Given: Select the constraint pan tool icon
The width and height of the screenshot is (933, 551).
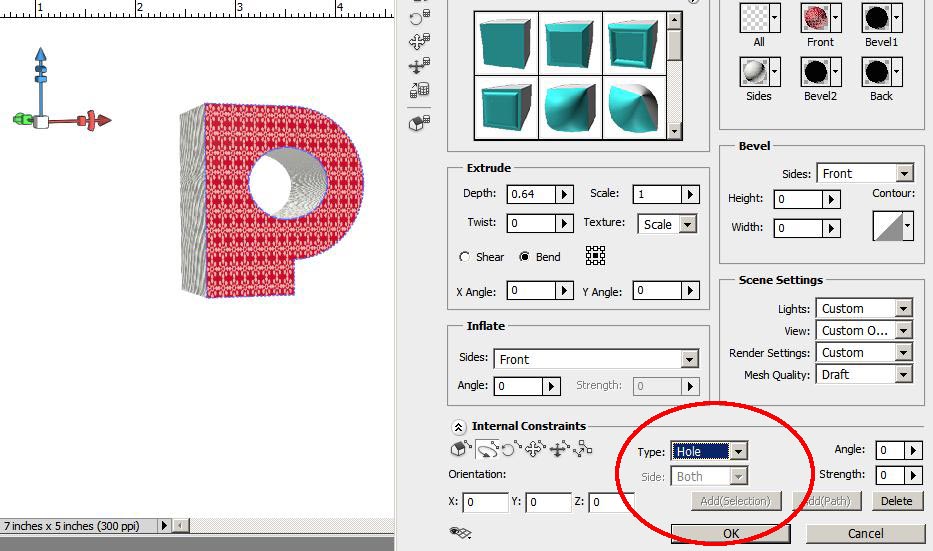Looking at the screenshot, I should pyautogui.click(x=535, y=450).
